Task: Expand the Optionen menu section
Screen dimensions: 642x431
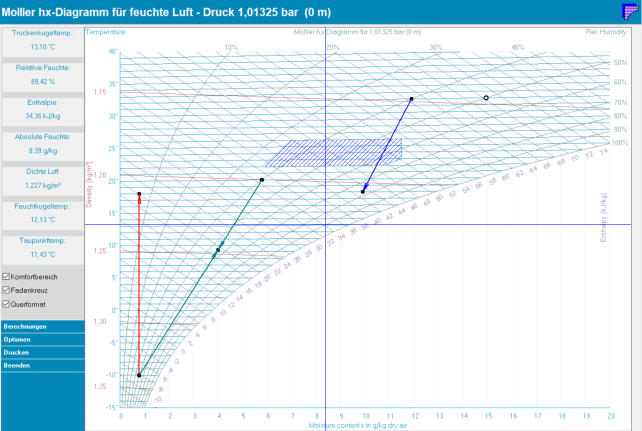Action: click(42, 340)
